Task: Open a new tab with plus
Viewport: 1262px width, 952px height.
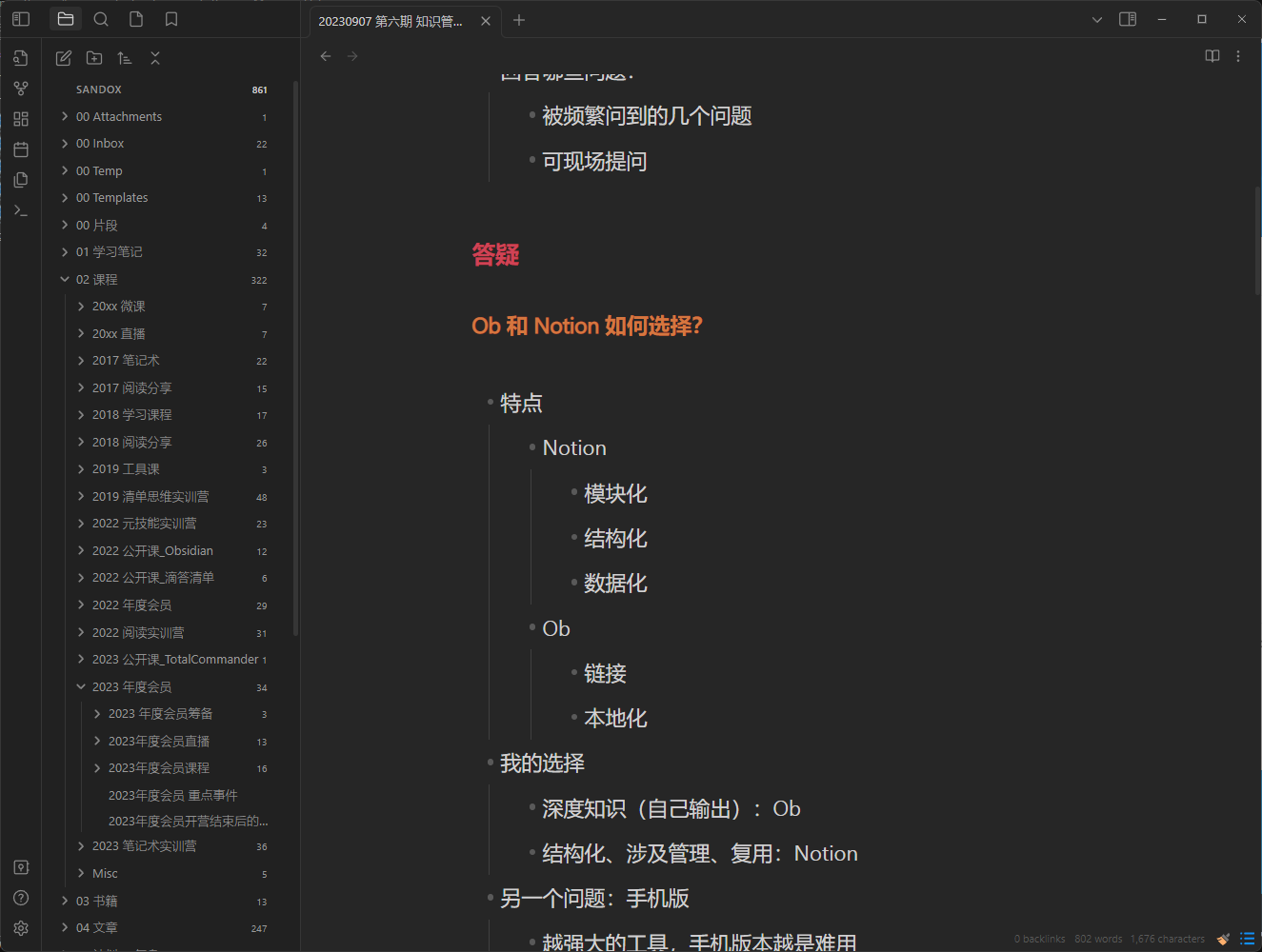Action: [519, 20]
